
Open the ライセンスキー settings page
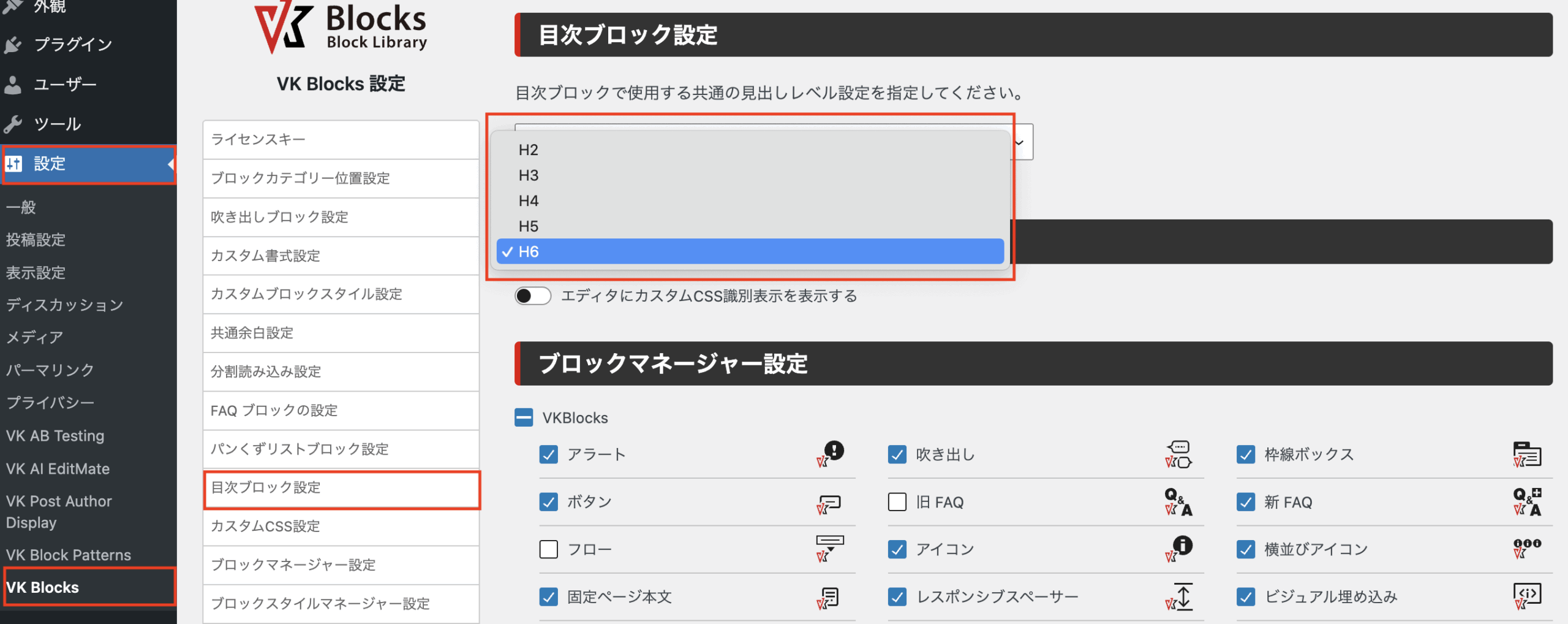257,139
